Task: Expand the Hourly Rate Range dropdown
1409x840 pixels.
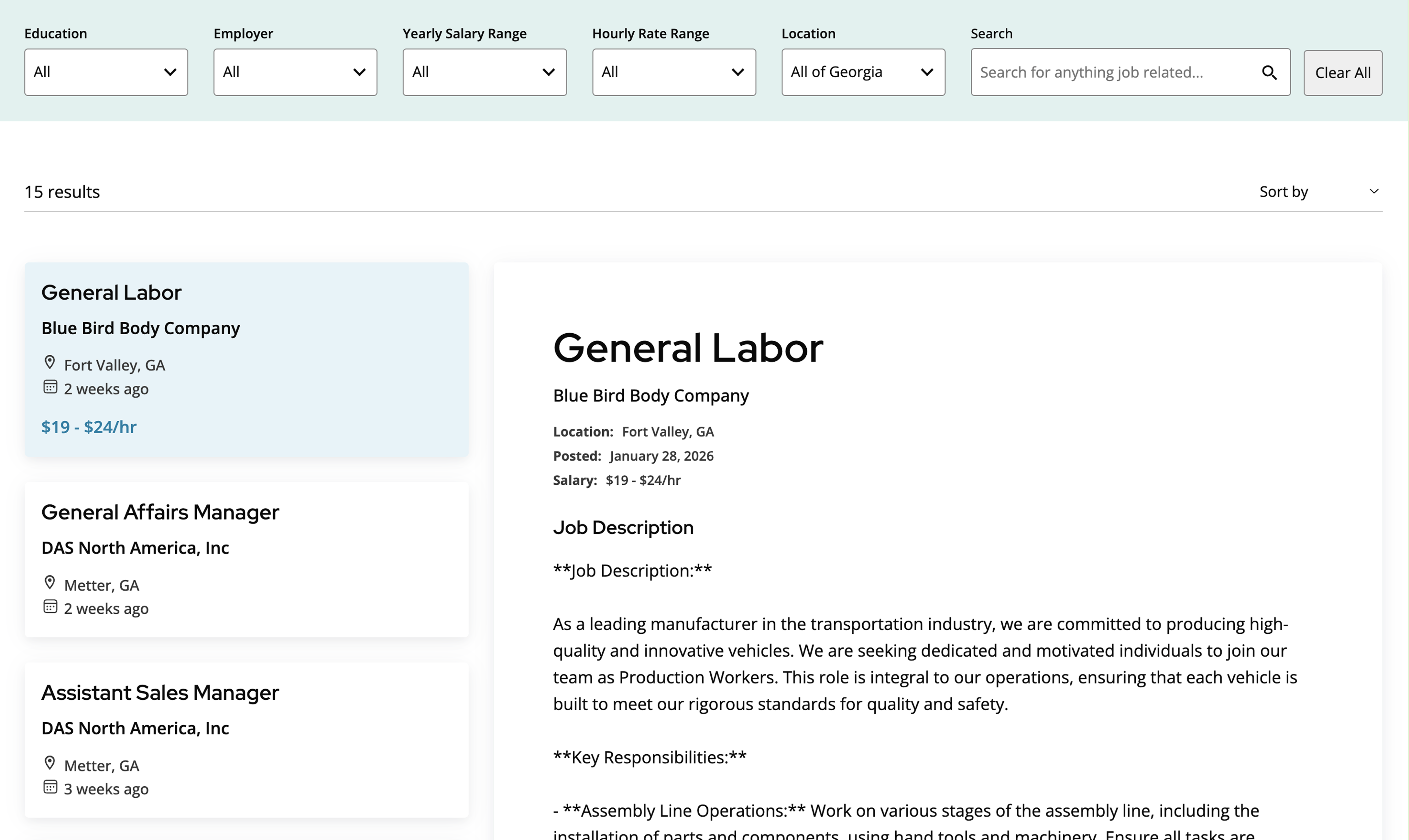Action: tap(674, 72)
